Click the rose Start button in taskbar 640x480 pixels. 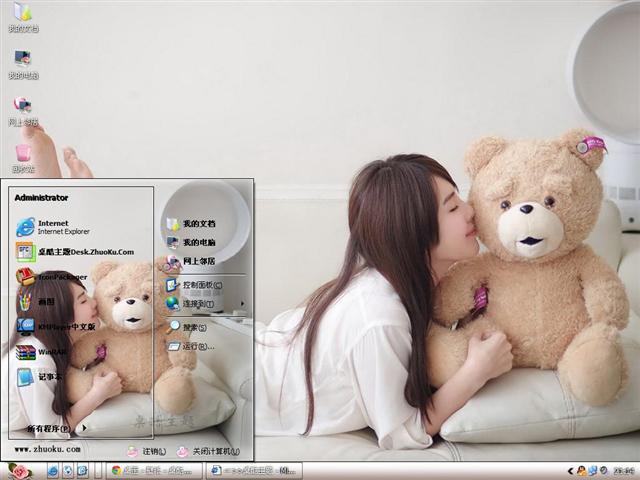click(x=18, y=470)
